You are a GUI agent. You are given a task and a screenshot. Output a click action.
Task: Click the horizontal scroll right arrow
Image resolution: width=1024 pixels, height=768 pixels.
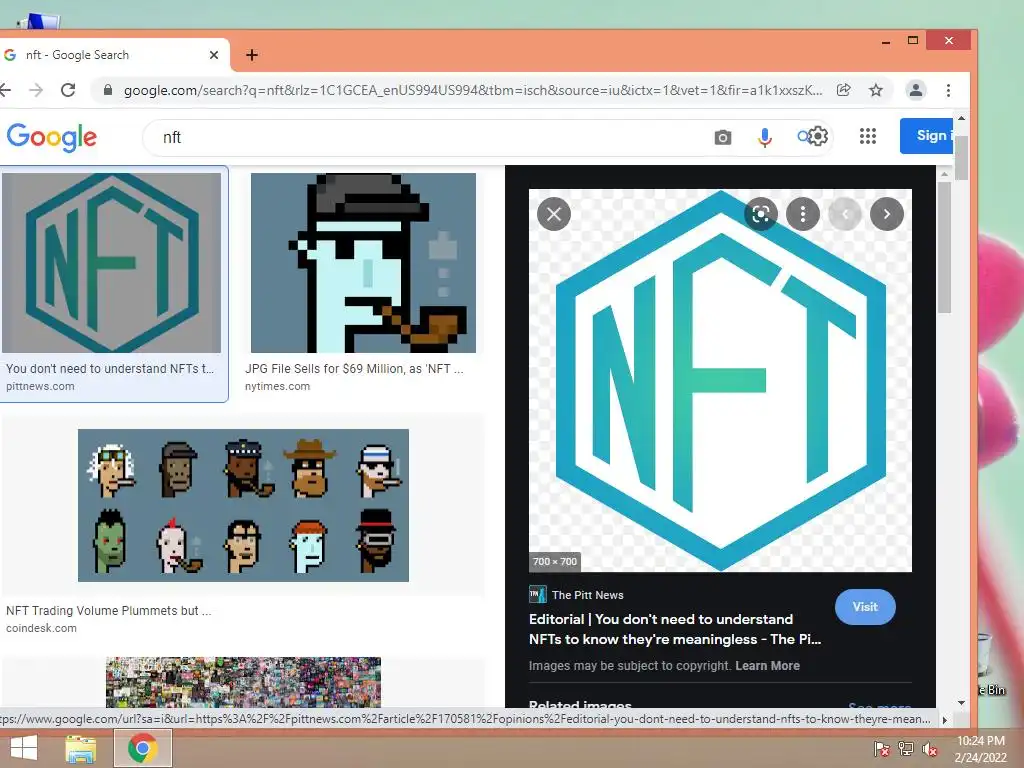[944, 720]
